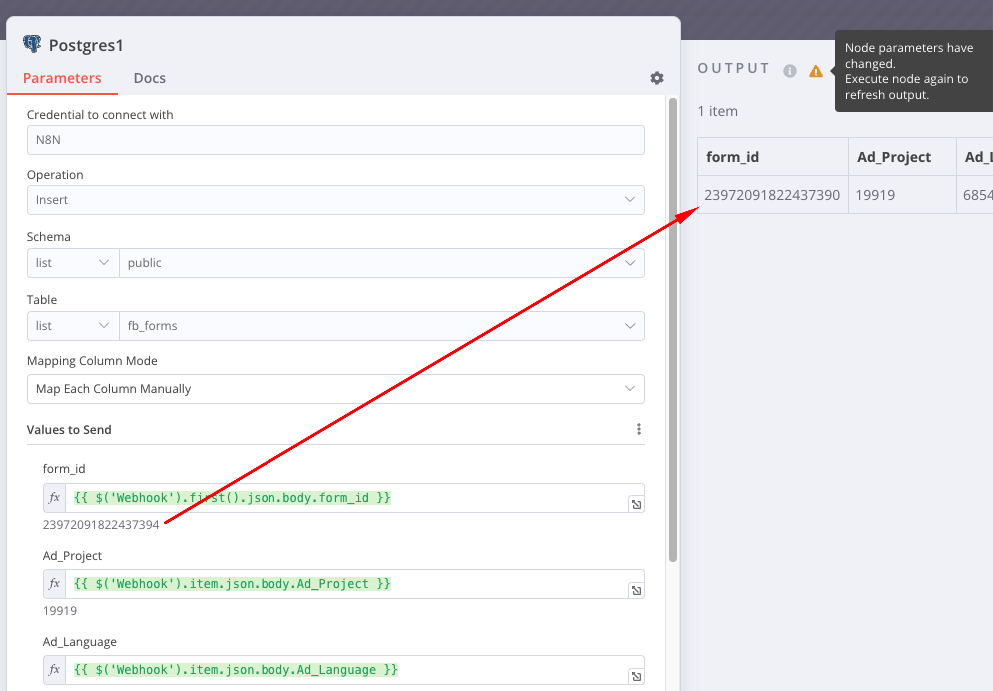
Task: Click the form_id output column header
Action: 773,157
